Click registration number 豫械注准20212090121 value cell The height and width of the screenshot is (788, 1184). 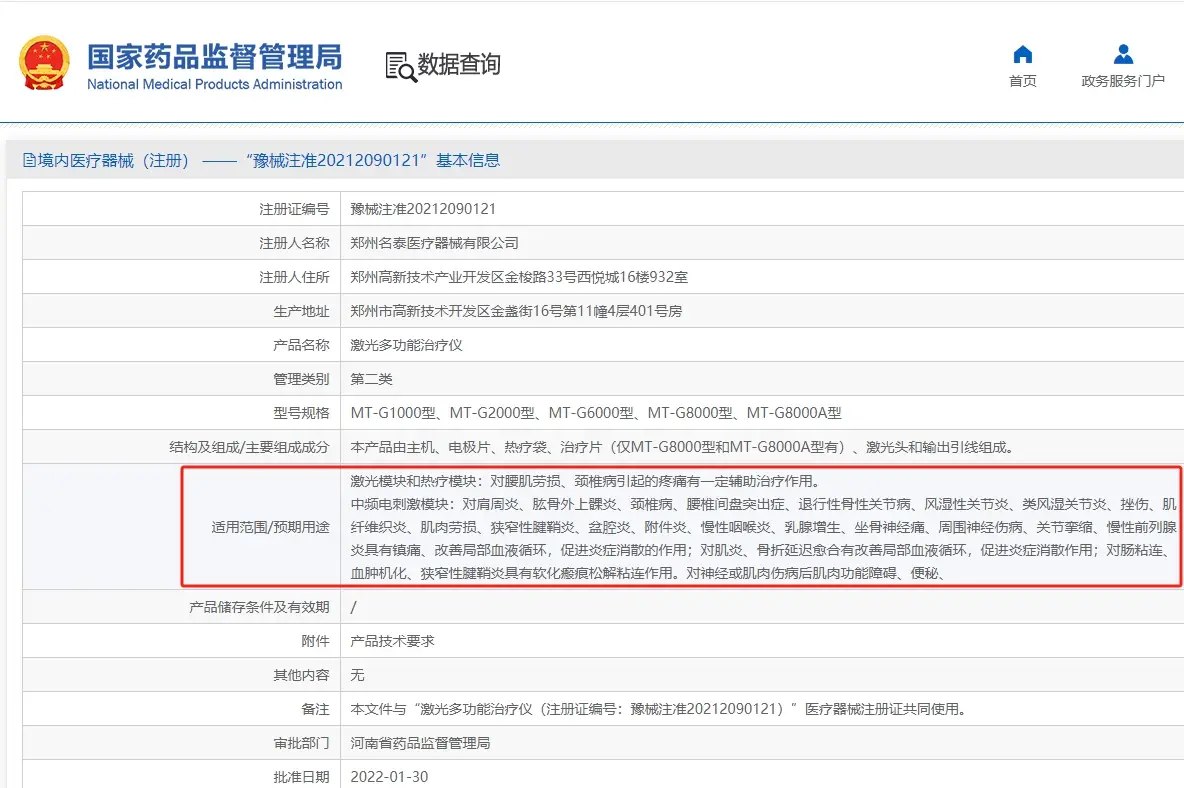point(423,209)
